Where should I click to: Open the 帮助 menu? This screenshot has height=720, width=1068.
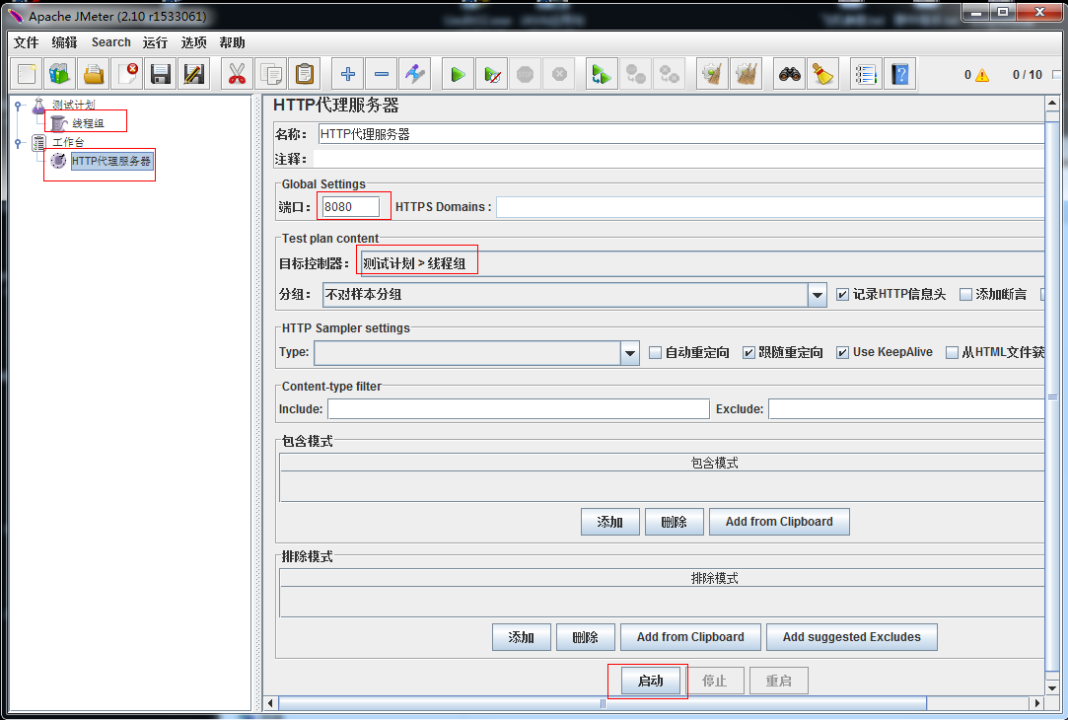[x=232, y=42]
